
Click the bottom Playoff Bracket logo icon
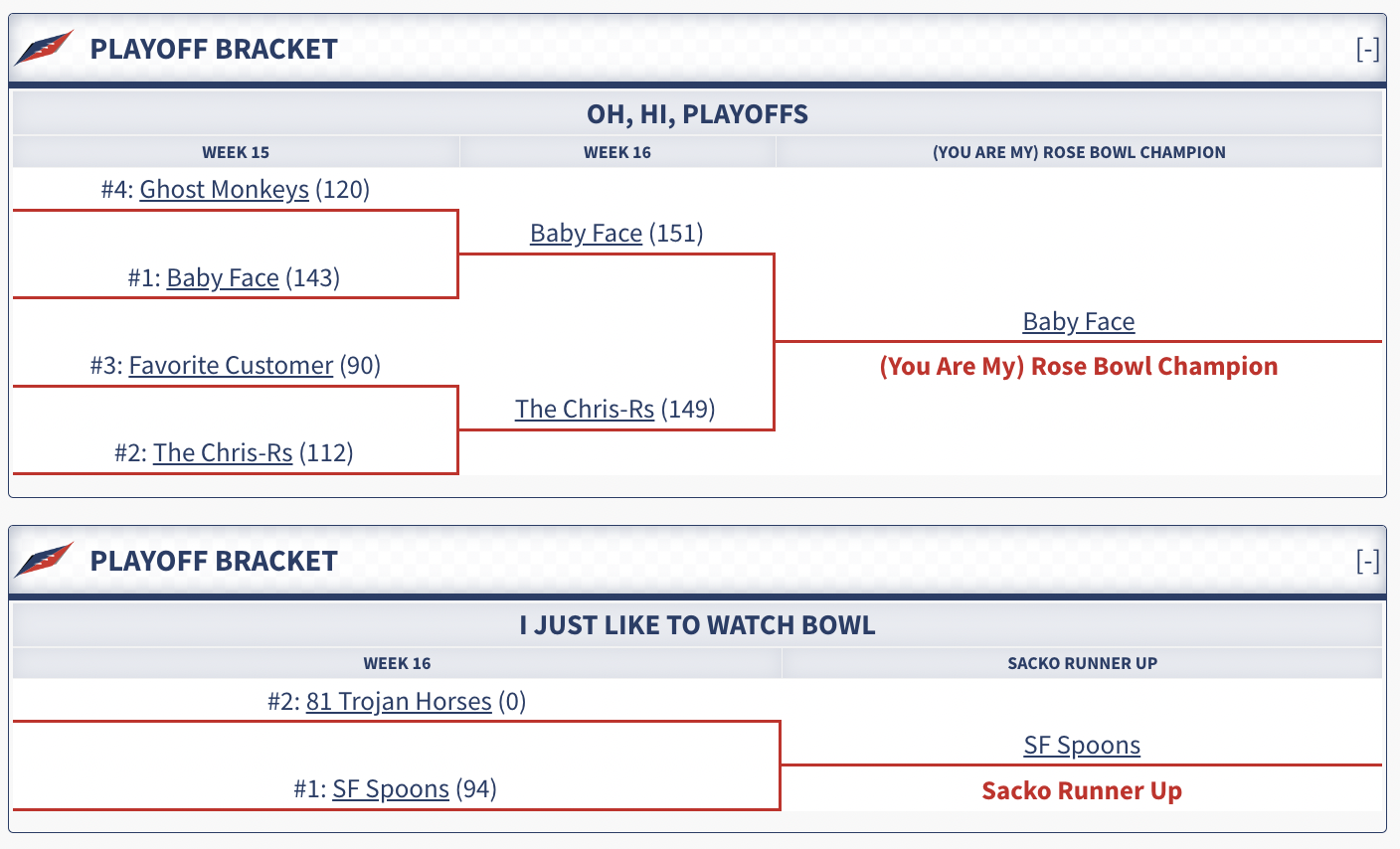pos(44,560)
